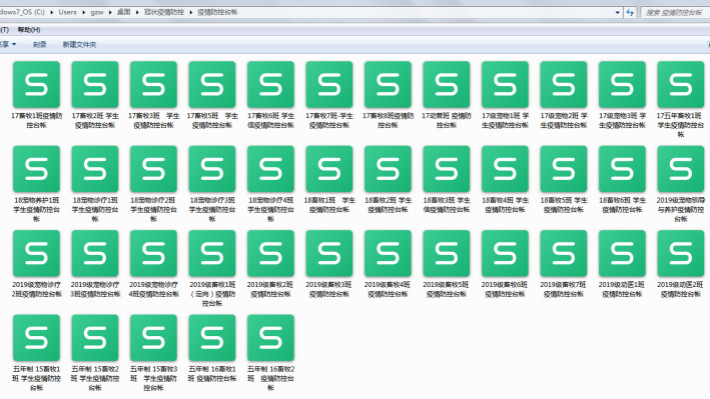This screenshot has height=399, width=710.
Task: Select the 2019级动医2班疫情防控台帐 file icon
Action: (681, 253)
